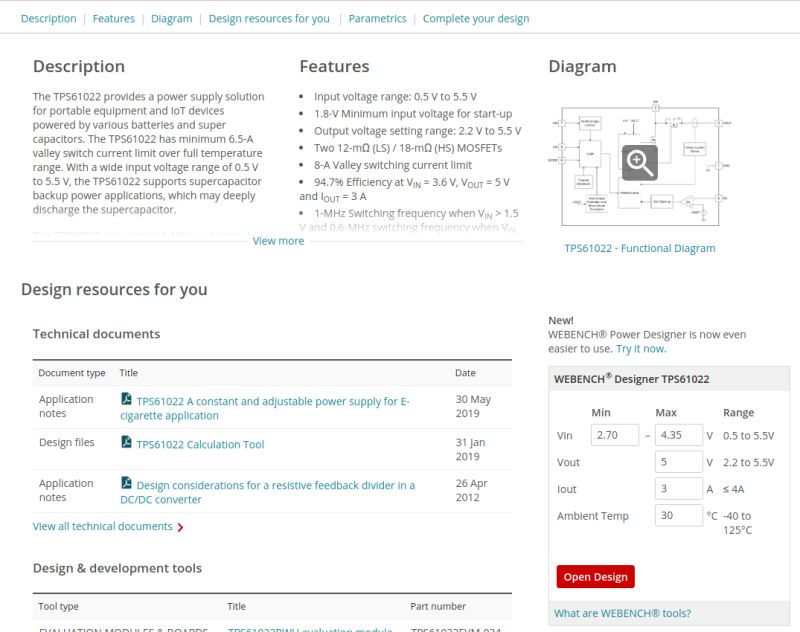Viewport: 800px width, 632px height.
Task: Click the functional diagram thumbnail image
Action: (640, 164)
